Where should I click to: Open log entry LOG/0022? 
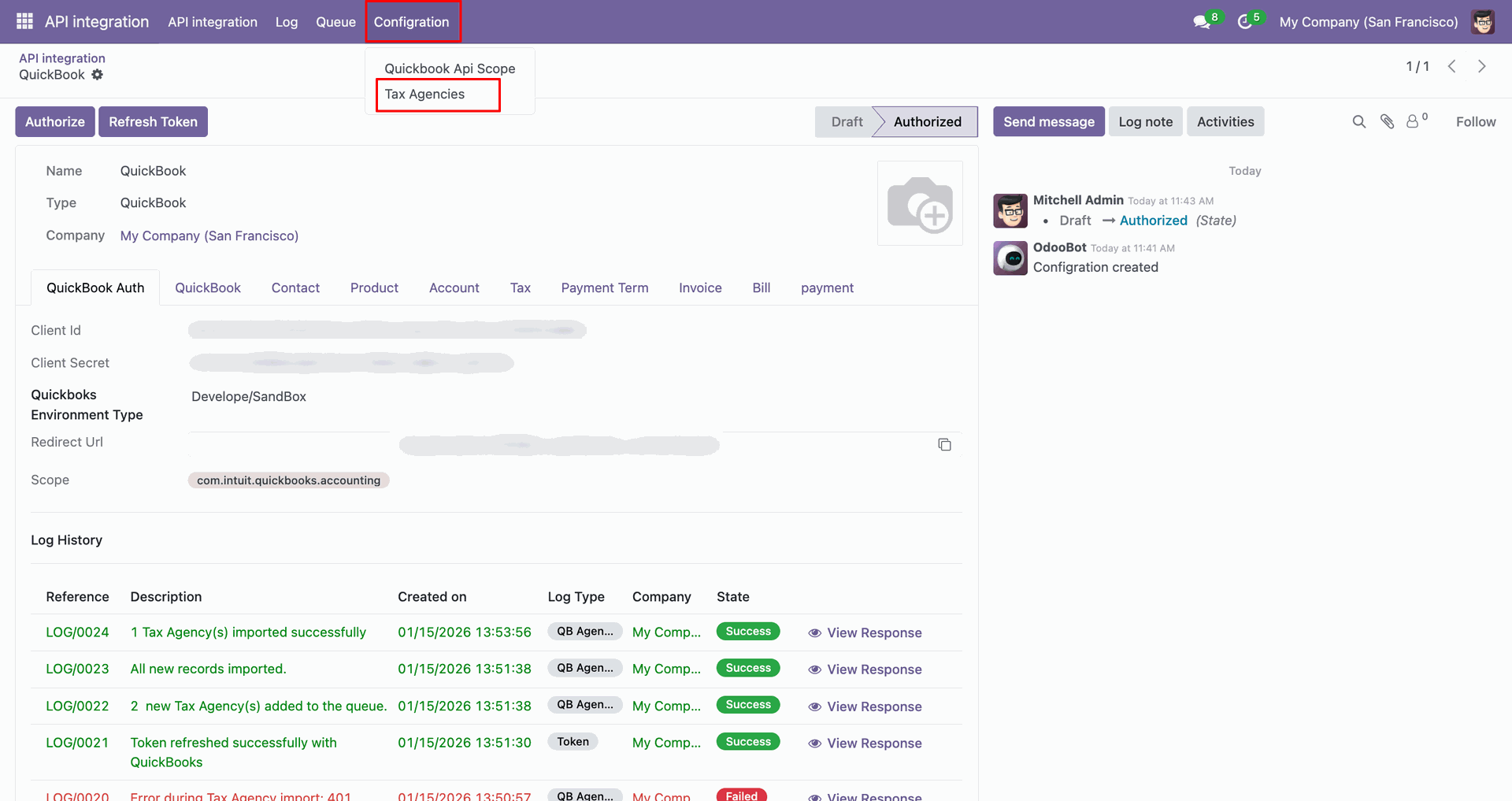point(77,706)
